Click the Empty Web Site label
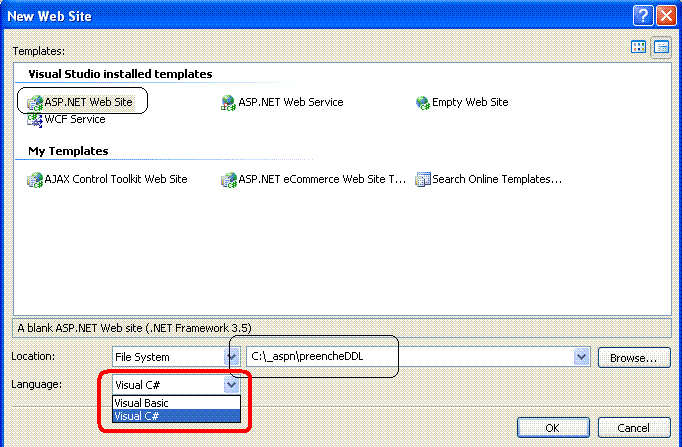The image size is (682, 447). (470, 103)
